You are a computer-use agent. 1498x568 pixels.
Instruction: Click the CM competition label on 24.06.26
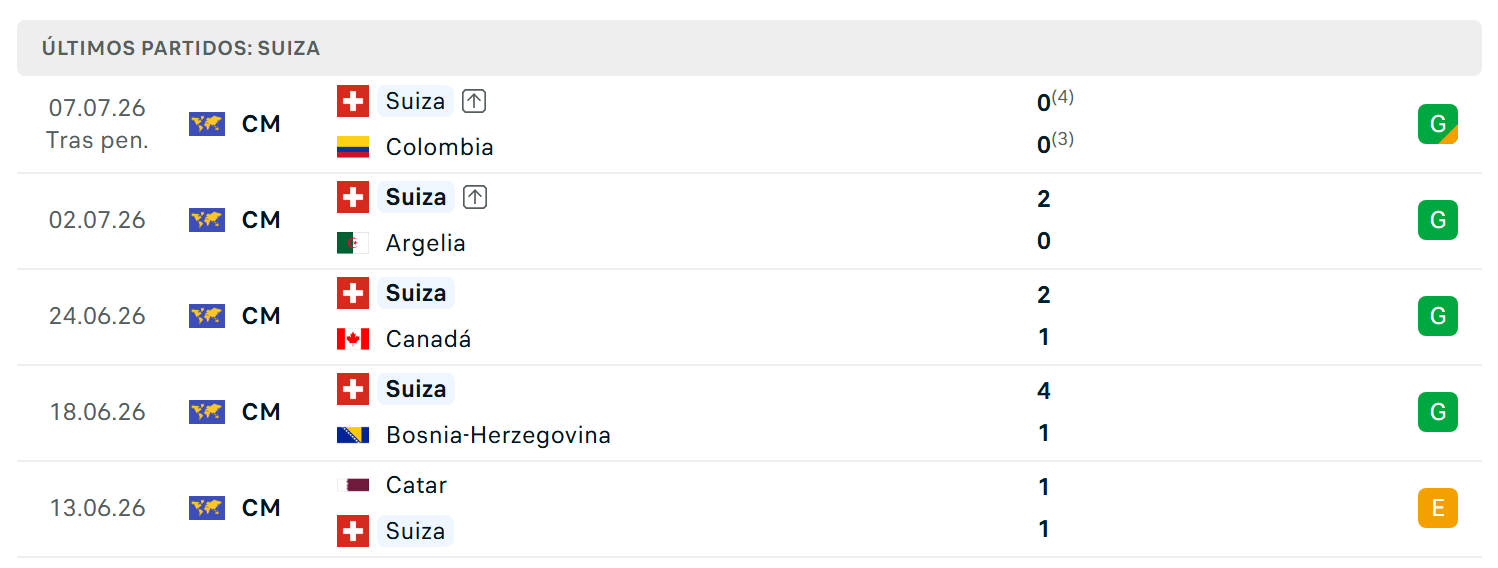tap(261, 316)
